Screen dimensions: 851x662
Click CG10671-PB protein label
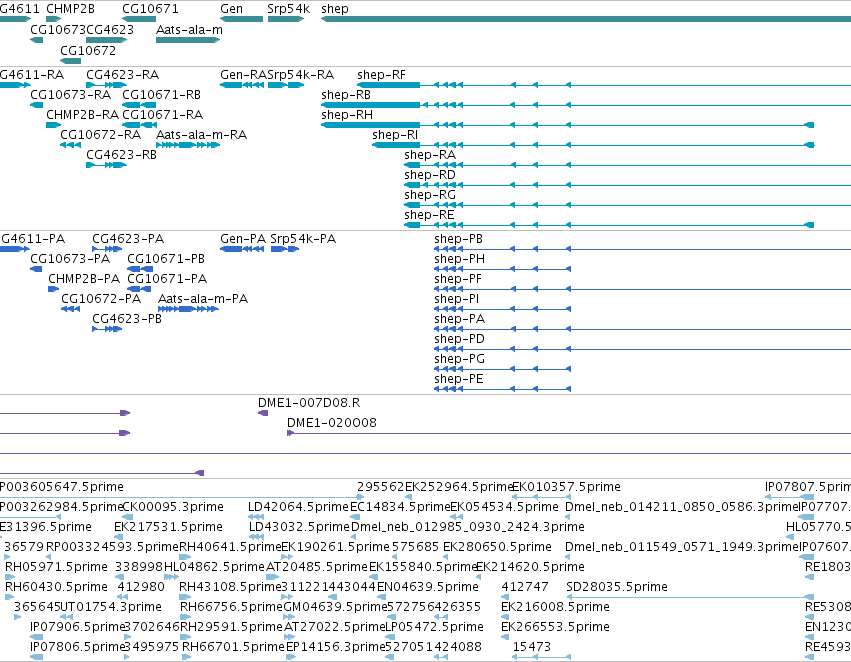tap(166, 259)
